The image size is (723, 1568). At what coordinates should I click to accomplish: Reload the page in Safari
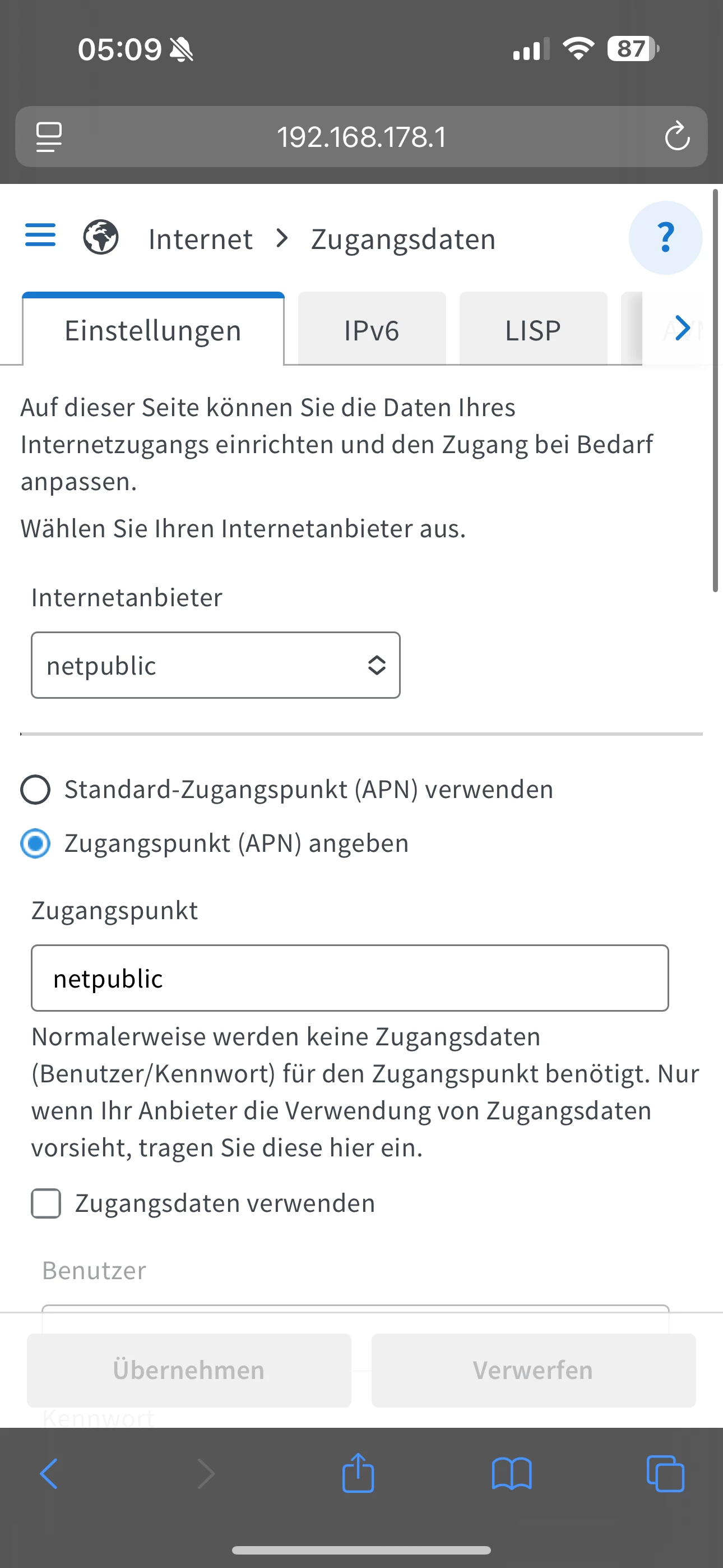676,136
